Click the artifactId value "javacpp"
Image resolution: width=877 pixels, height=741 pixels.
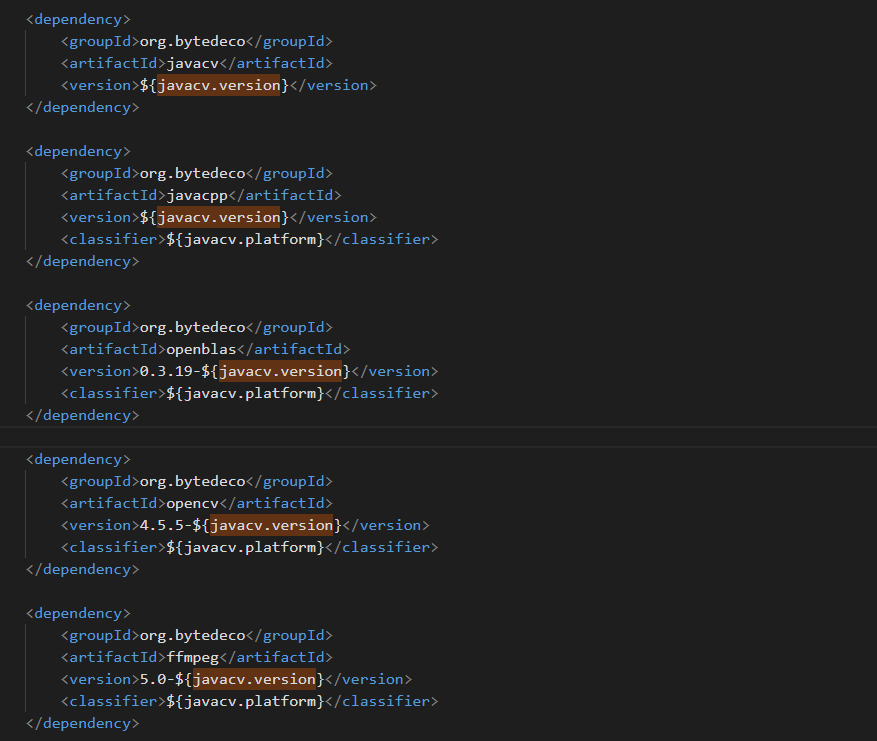pyautogui.click(x=197, y=195)
